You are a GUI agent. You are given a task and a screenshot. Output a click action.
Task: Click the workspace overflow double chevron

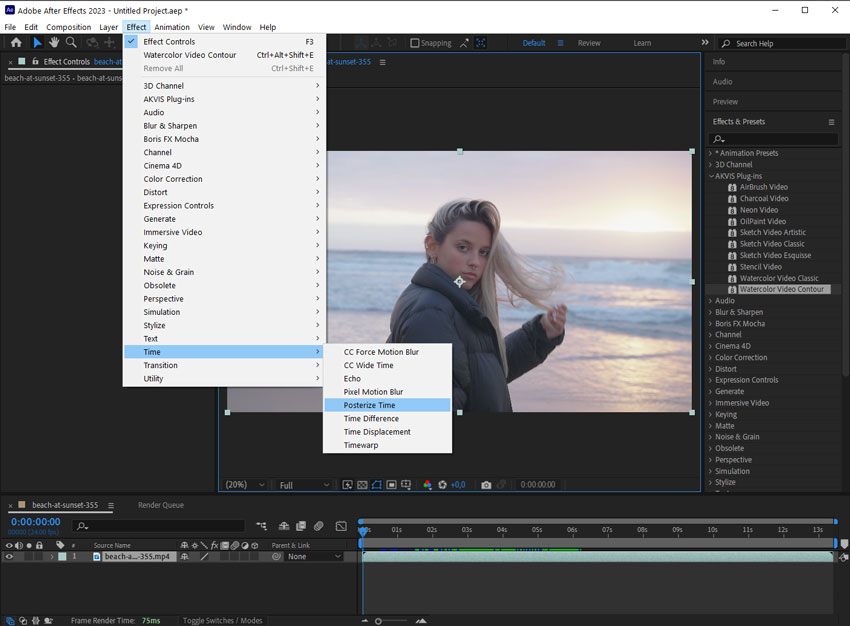pyautogui.click(x=705, y=42)
